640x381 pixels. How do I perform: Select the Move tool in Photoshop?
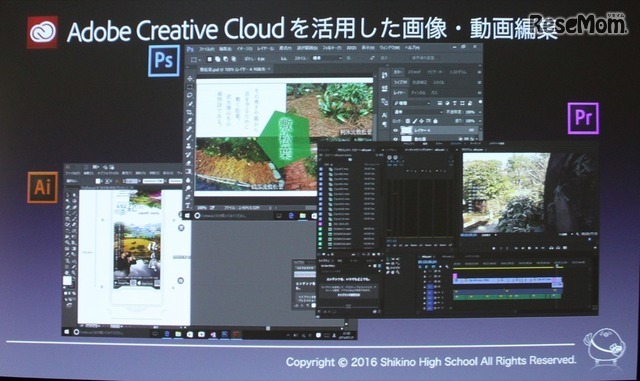click(x=190, y=78)
